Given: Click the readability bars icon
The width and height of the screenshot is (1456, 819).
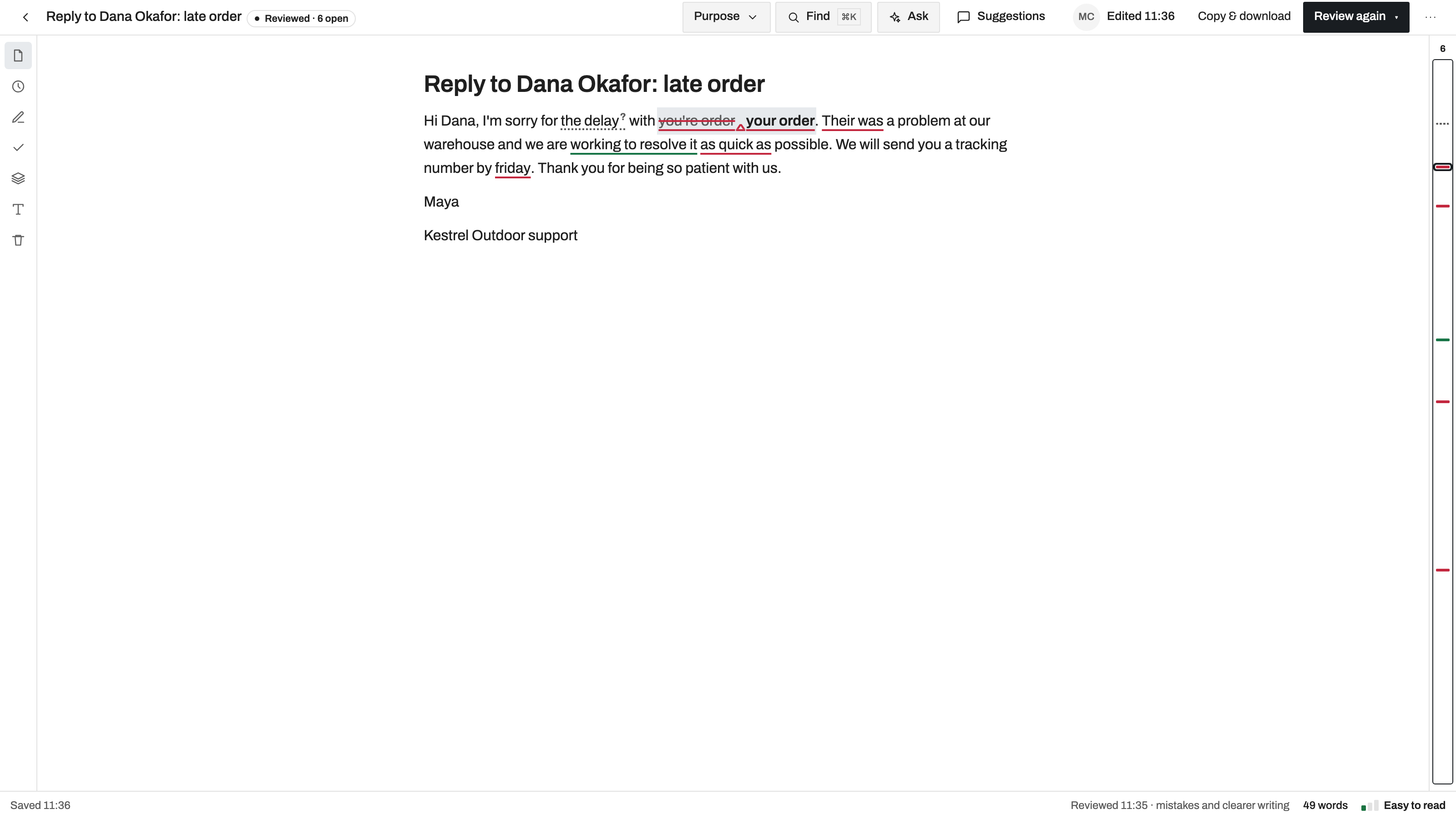Looking at the screenshot, I should point(1369,805).
